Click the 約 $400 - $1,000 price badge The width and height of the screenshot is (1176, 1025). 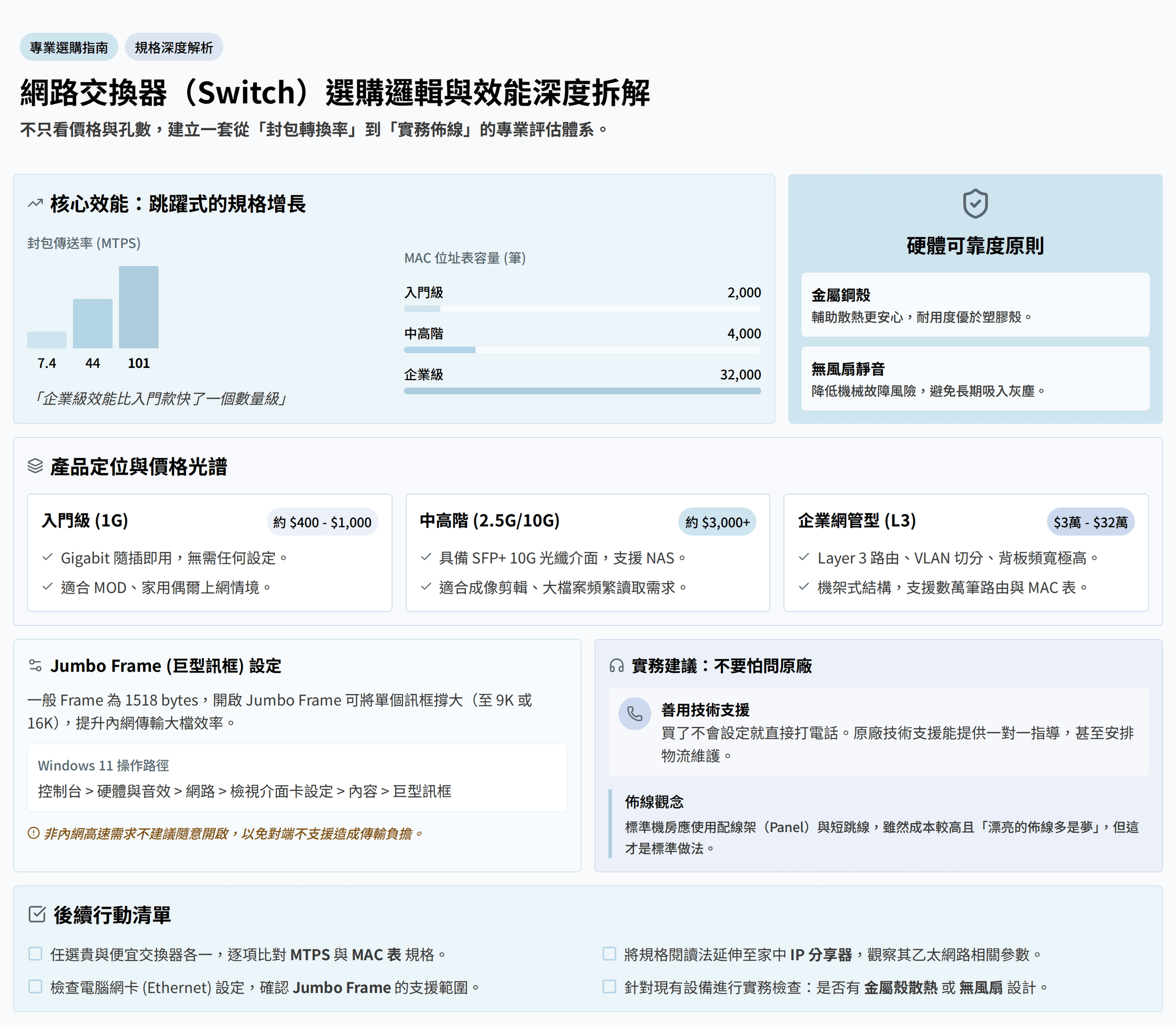coord(322,522)
